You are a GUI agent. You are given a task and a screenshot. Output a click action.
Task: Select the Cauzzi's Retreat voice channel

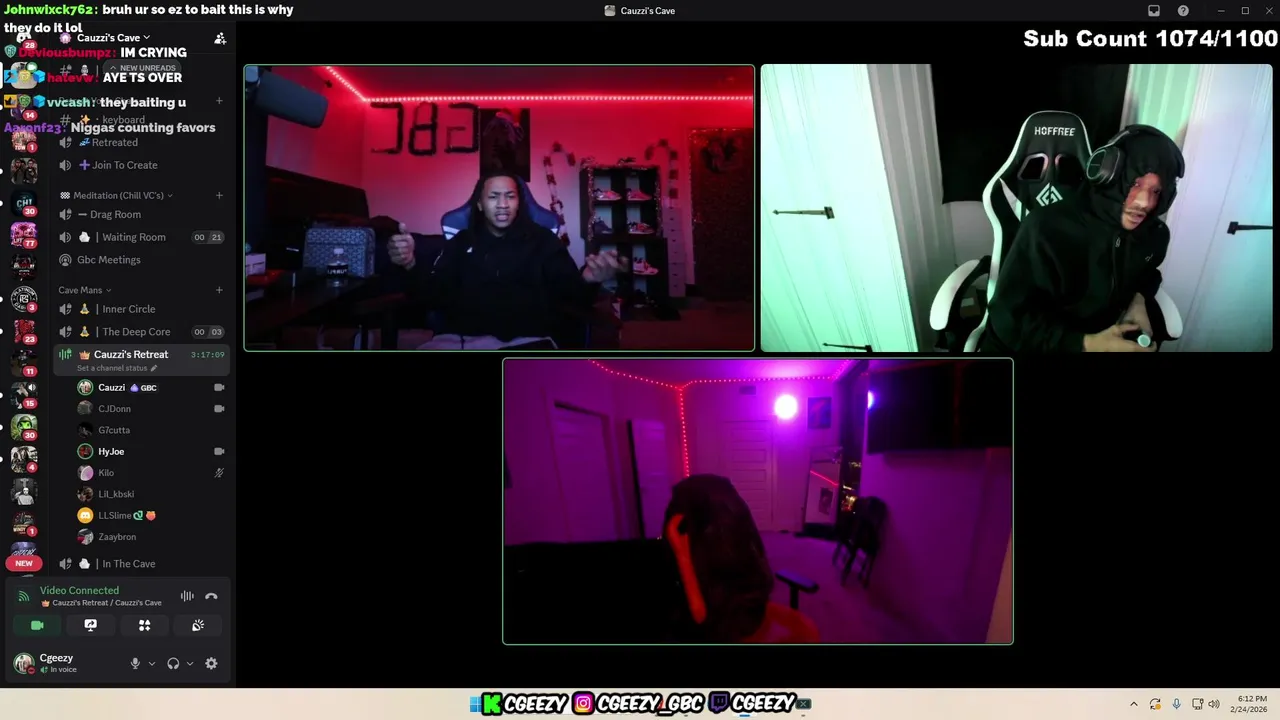coord(141,355)
